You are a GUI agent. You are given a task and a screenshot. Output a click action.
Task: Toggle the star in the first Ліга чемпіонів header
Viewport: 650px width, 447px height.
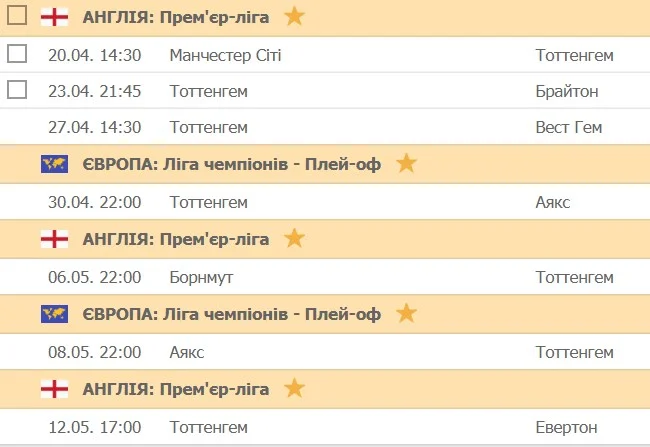tap(405, 164)
